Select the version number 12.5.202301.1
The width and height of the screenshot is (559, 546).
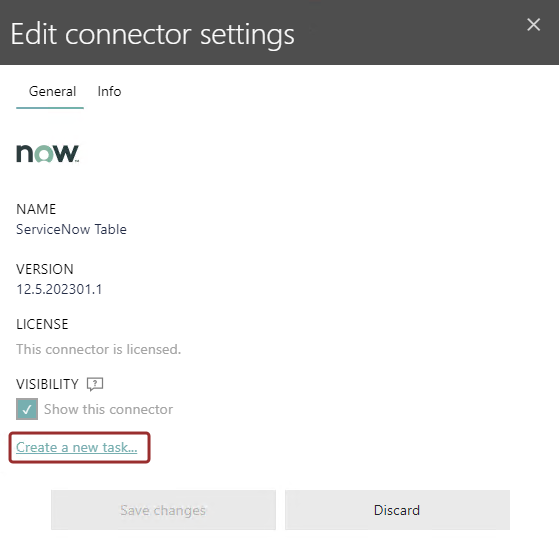pos(59,289)
